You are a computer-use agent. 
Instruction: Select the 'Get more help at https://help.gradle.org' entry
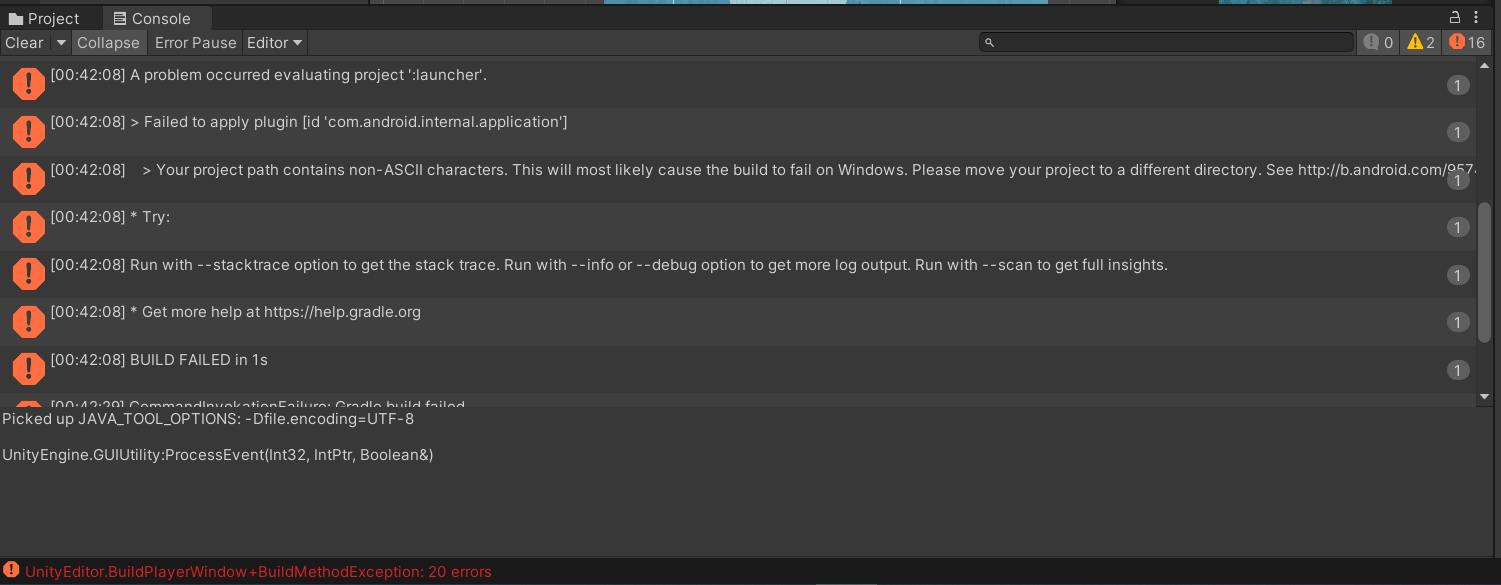click(738, 322)
